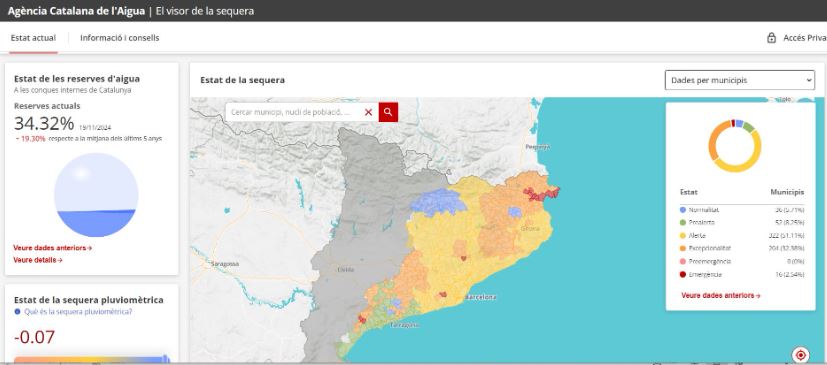This screenshot has height=365, width=827.
Task: Click the Estat column header in legend
Action: click(689, 192)
